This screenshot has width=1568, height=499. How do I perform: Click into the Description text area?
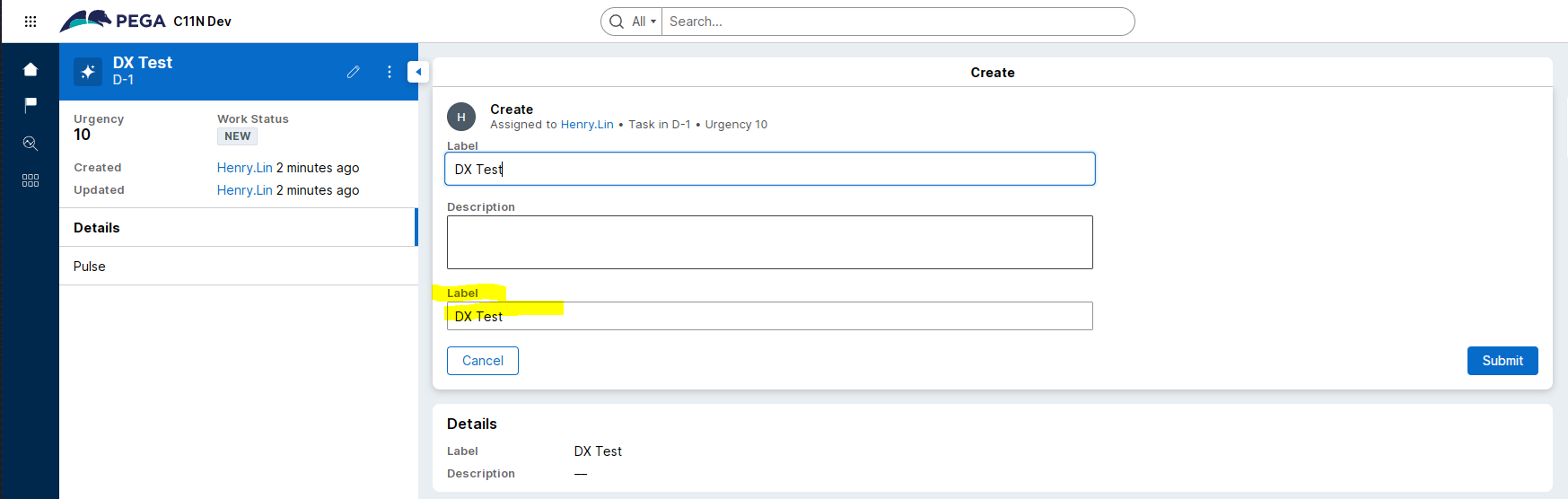(769, 242)
